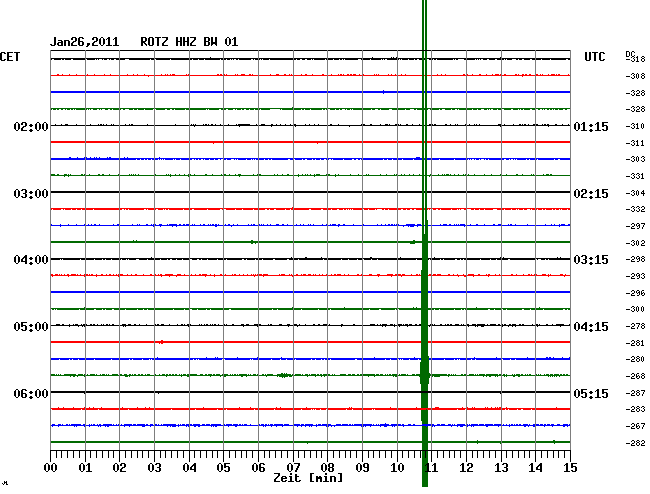This screenshot has height=494, width=650.
Task: Select minute axis tick label 05
Action: tap(223, 468)
